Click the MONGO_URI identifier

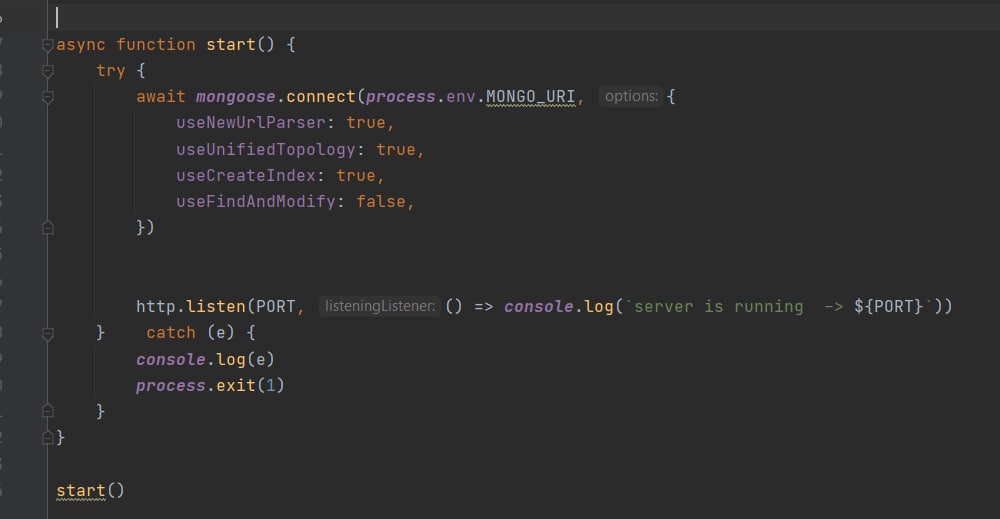(531, 97)
